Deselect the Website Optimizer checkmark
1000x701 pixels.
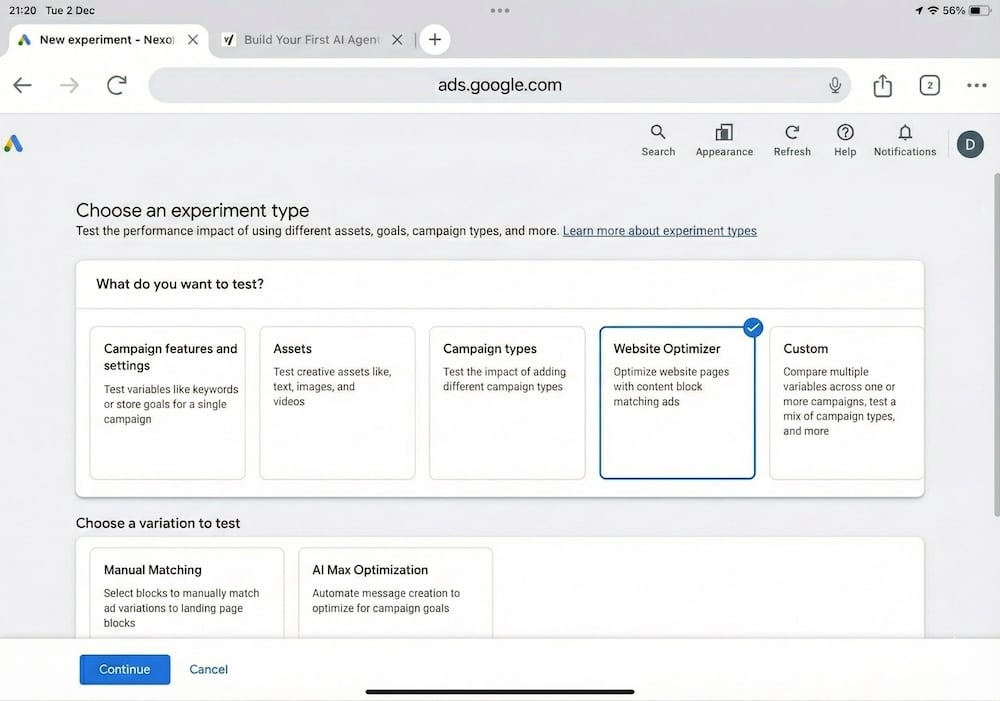(753, 327)
